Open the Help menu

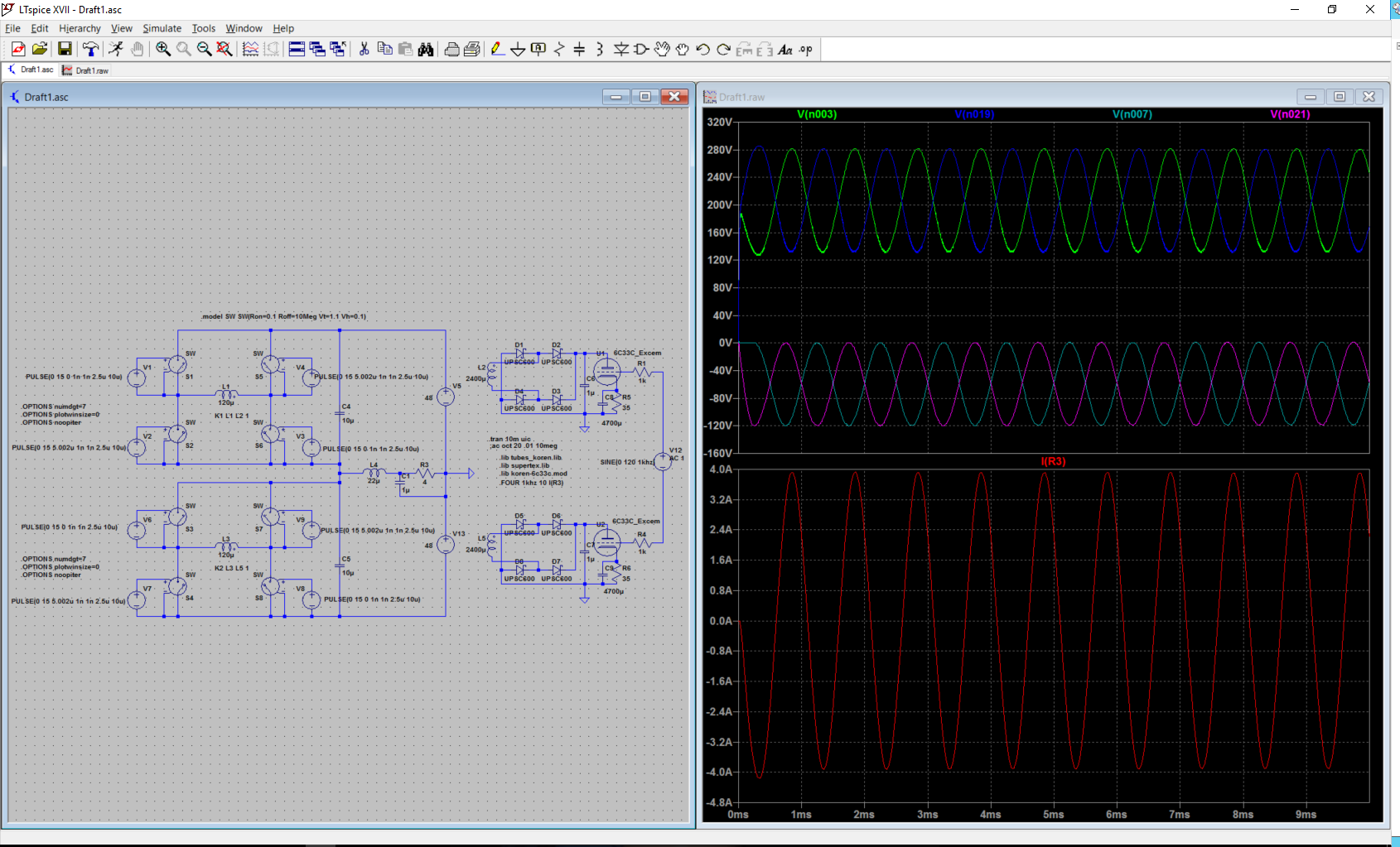pos(283,28)
